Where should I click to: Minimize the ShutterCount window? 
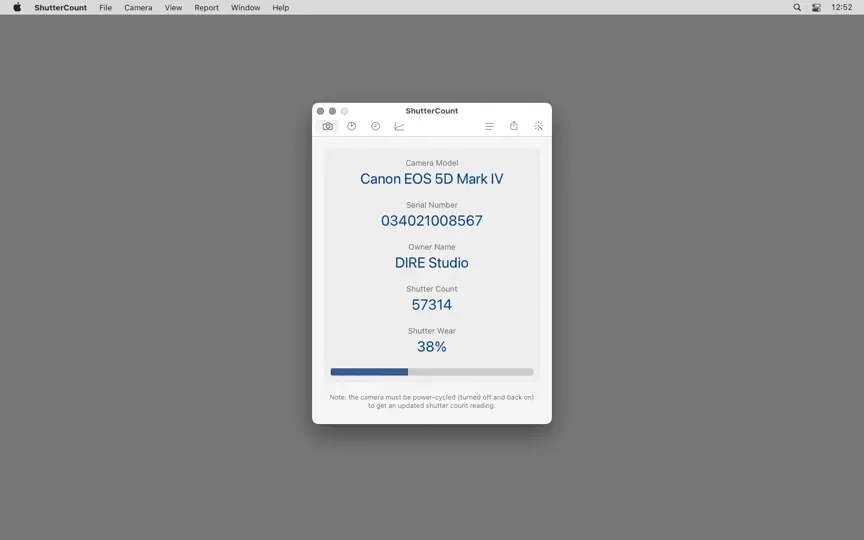tap(332, 111)
